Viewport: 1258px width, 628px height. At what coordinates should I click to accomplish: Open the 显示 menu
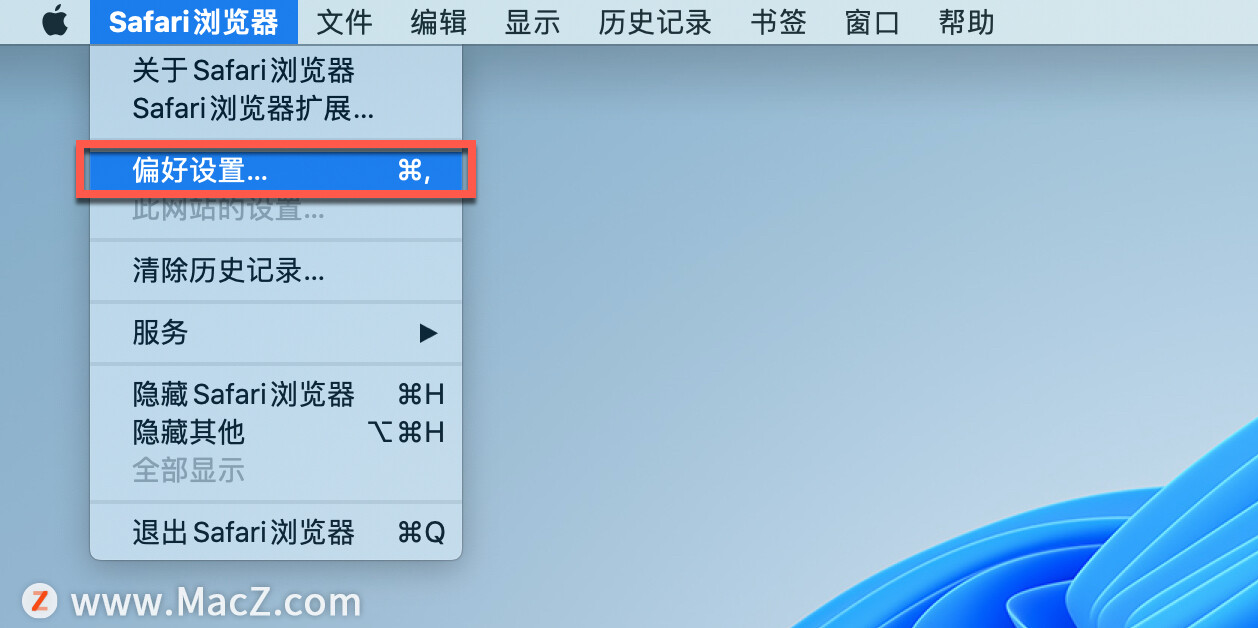point(532,22)
